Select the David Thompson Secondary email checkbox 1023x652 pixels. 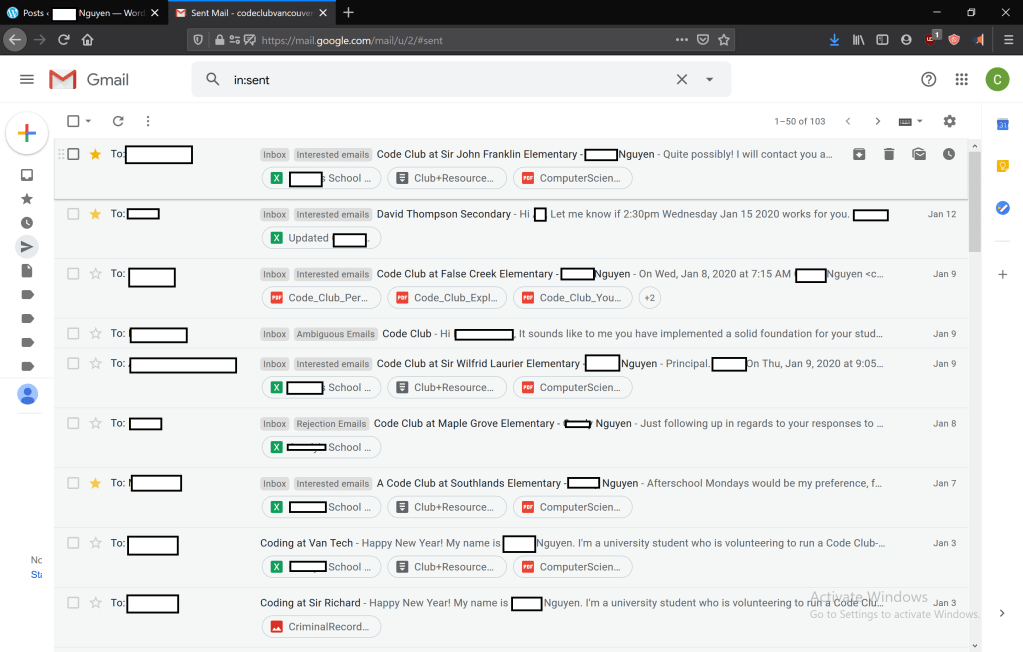pyautogui.click(x=73, y=214)
